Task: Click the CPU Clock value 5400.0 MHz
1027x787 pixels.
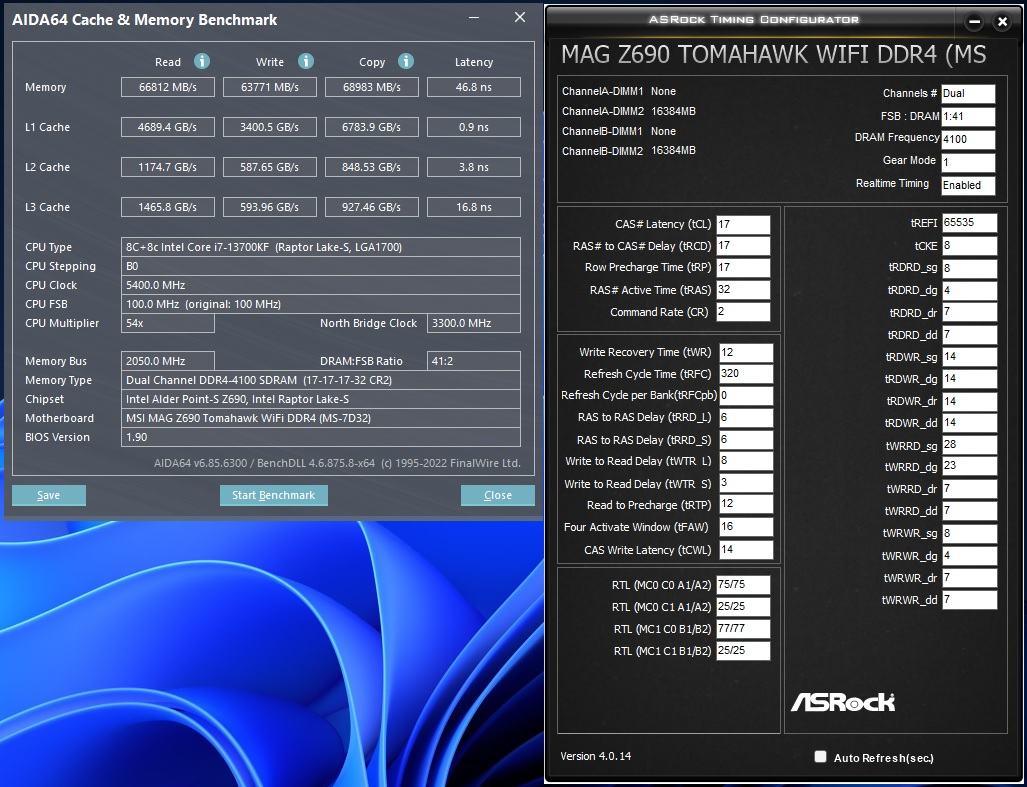Action: pyautogui.click(x=321, y=285)
